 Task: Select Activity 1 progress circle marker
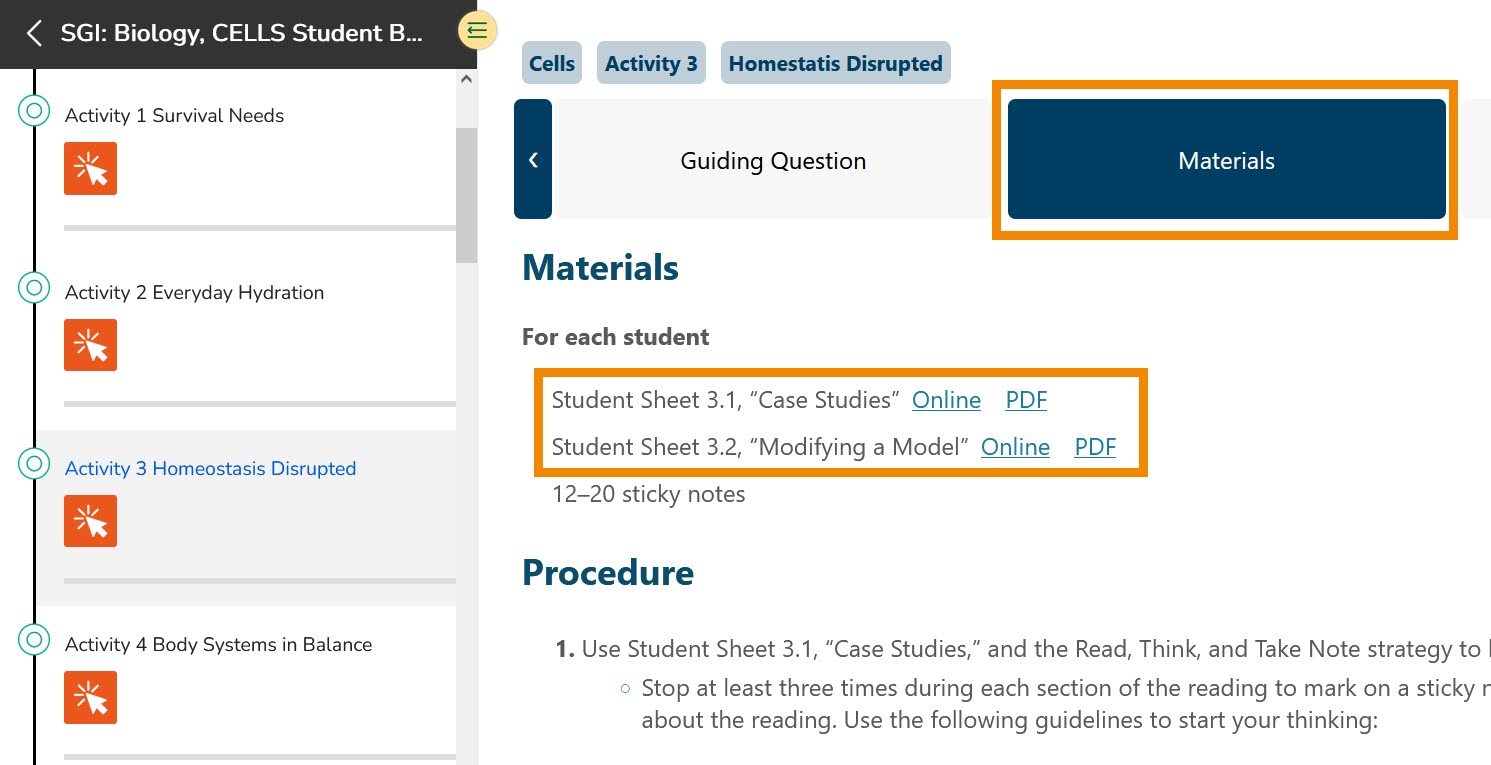(x=34, y=111)
